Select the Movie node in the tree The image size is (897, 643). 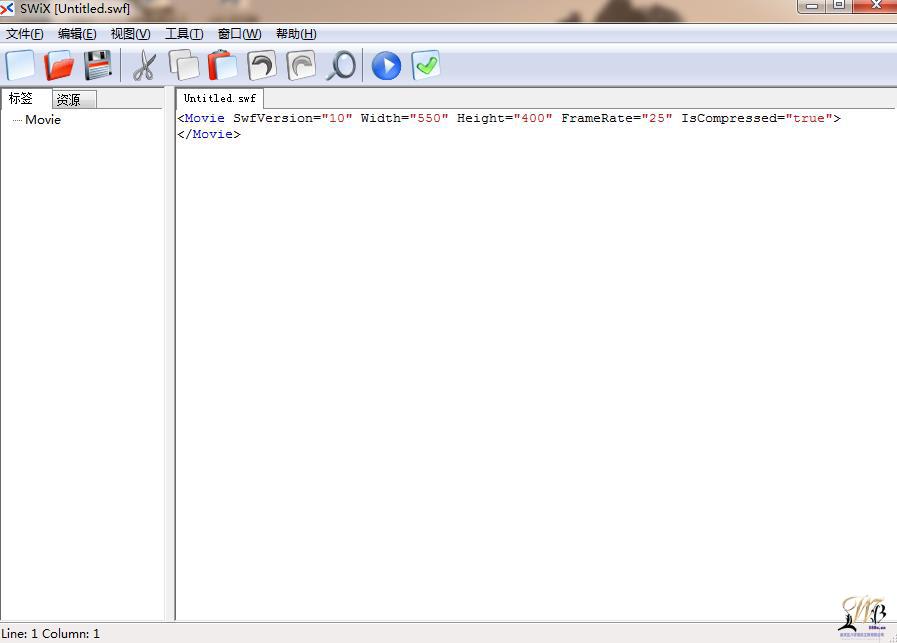point(43,120)
